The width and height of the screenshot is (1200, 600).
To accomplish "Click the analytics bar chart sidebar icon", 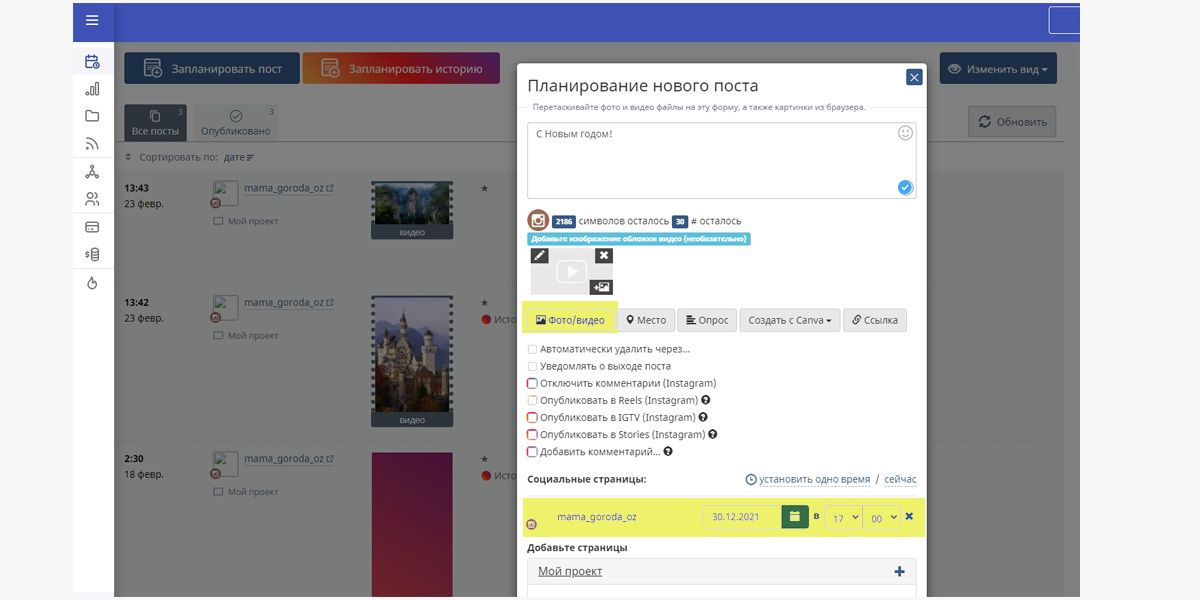I will (92, 89).
